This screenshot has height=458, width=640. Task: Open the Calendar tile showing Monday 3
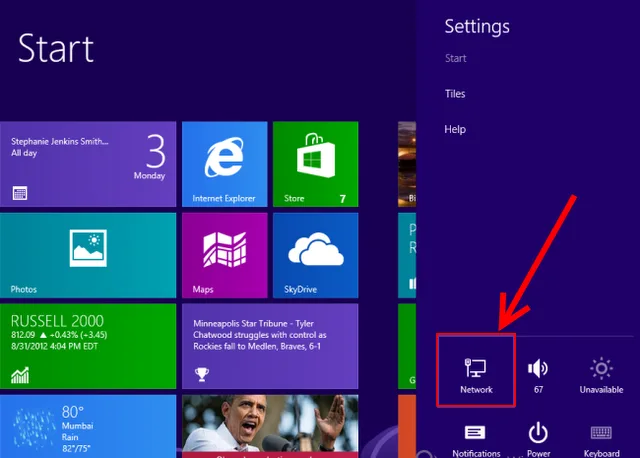pyautogui.click(x=88, y=164)
